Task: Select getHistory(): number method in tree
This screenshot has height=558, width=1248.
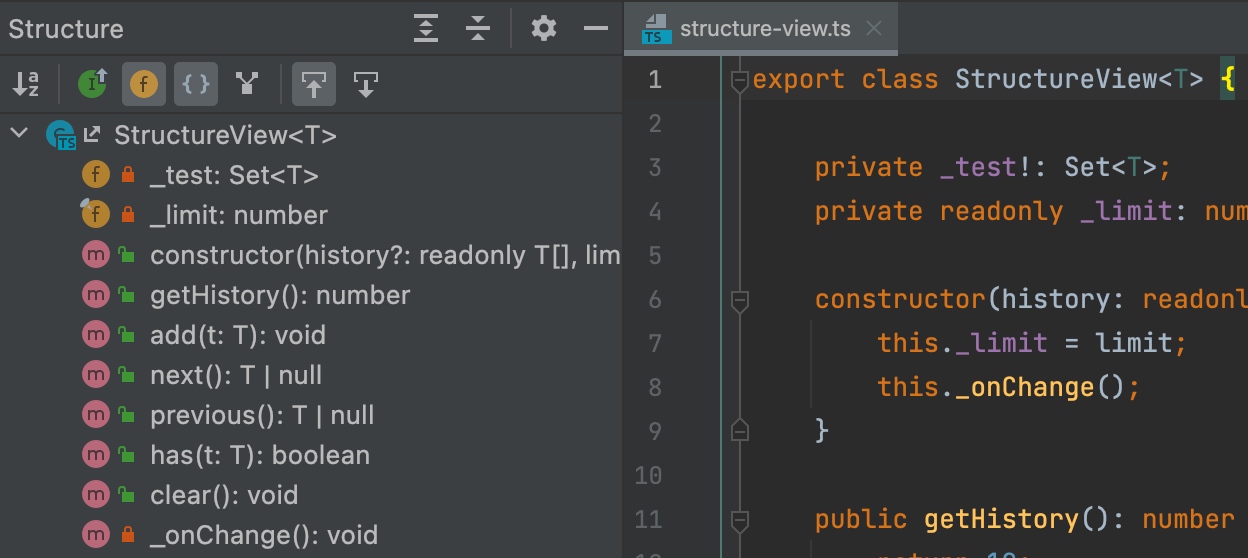Action: 280,296
